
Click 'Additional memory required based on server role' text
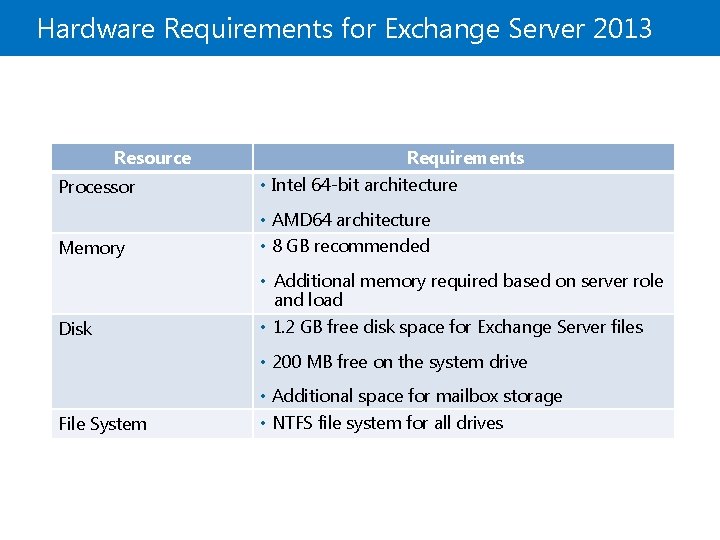coord(468,281)
